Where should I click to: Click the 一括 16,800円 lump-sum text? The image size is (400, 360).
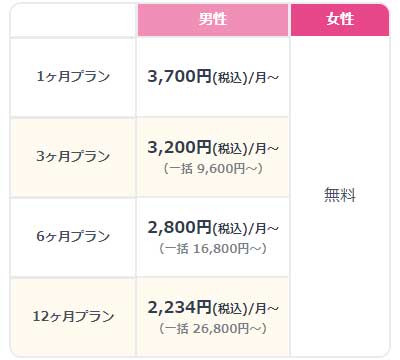pos(213,249)
